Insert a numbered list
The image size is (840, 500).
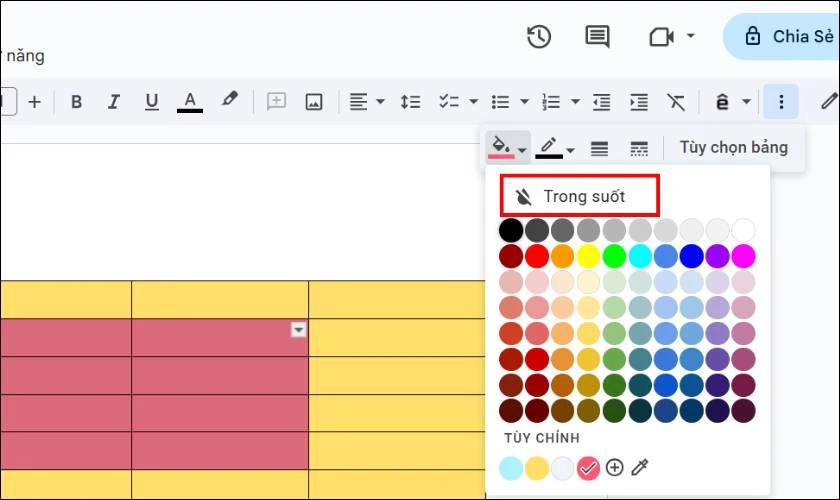click(551, 101)
